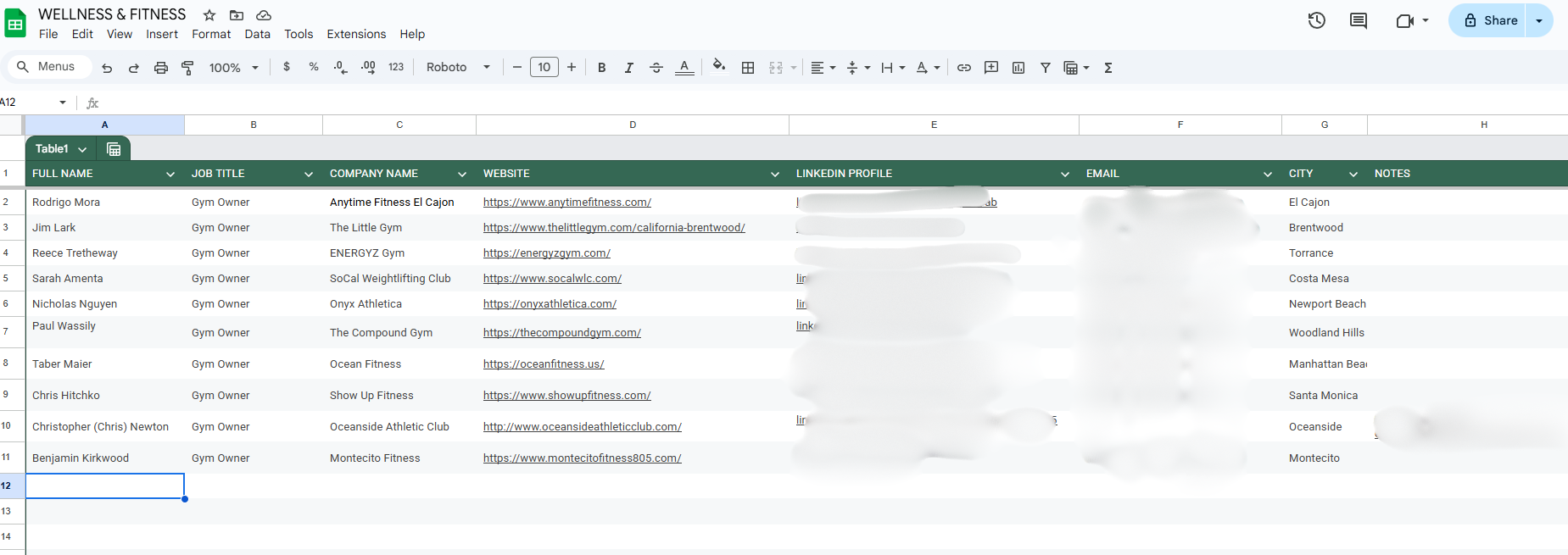The image size is (1568, 555).
Task: View cloud save status icon
Action: pos(264,15)
